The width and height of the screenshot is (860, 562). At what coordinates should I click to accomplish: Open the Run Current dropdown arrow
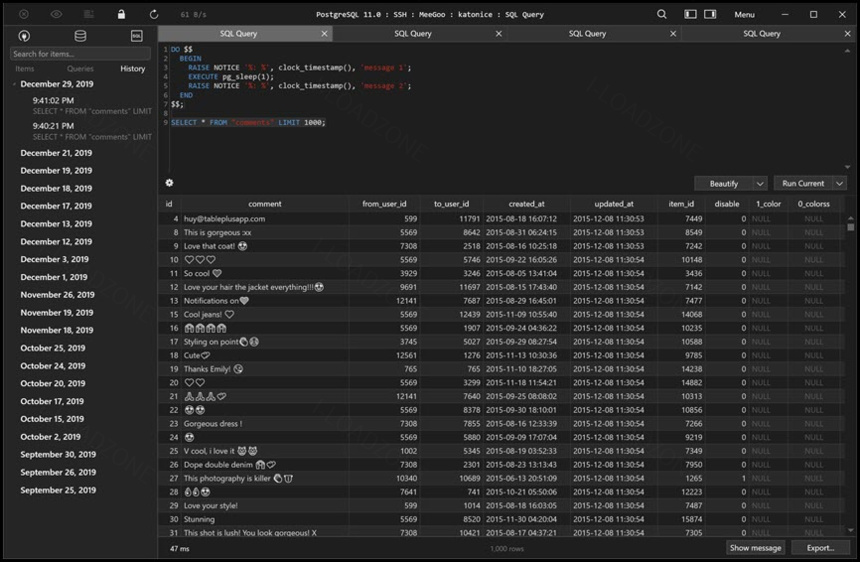click(840, 184)
